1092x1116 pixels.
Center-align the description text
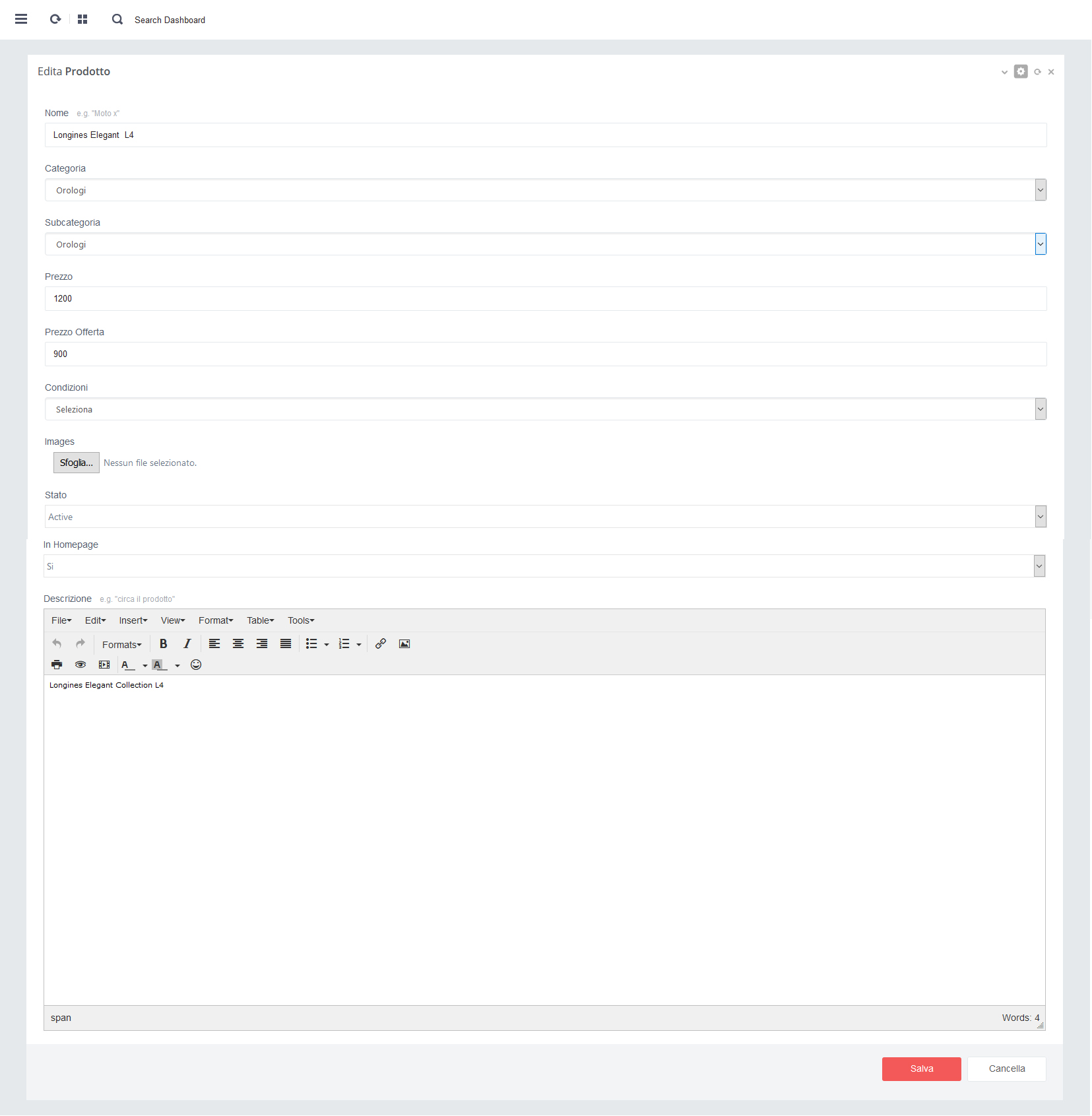tap(238, 644)
